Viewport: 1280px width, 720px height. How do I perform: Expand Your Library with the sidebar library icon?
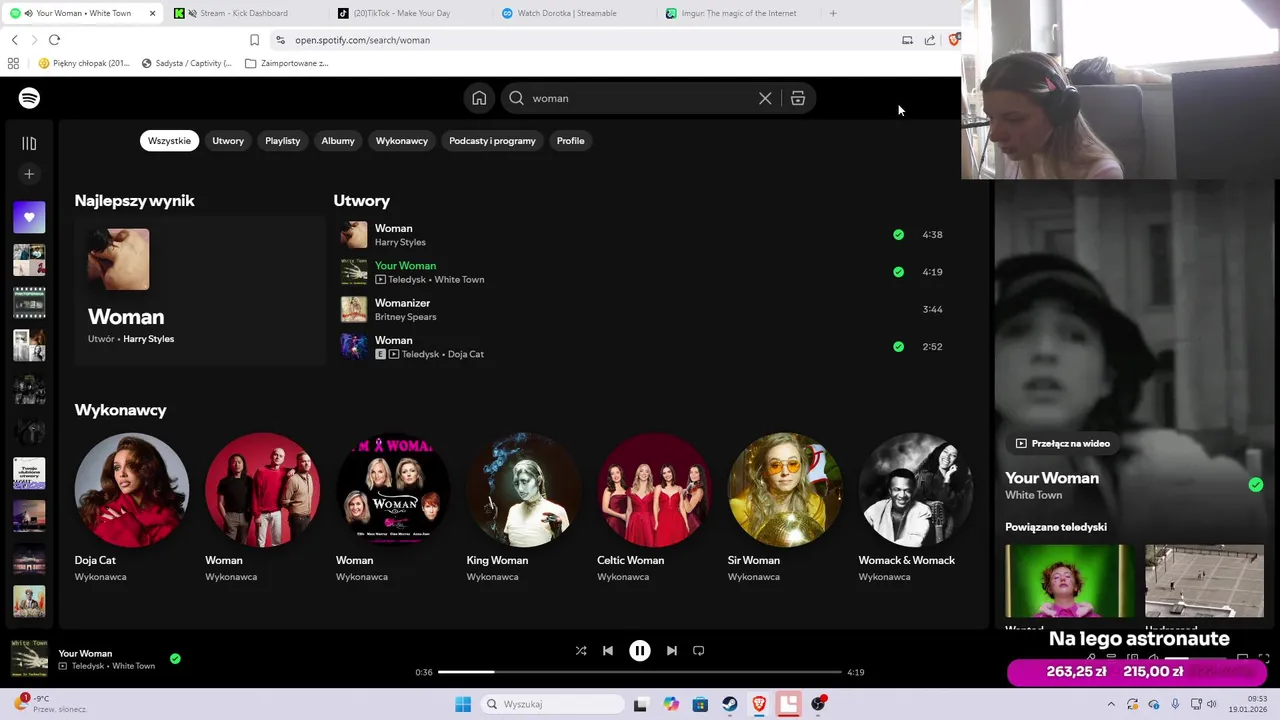pos(29,143)
